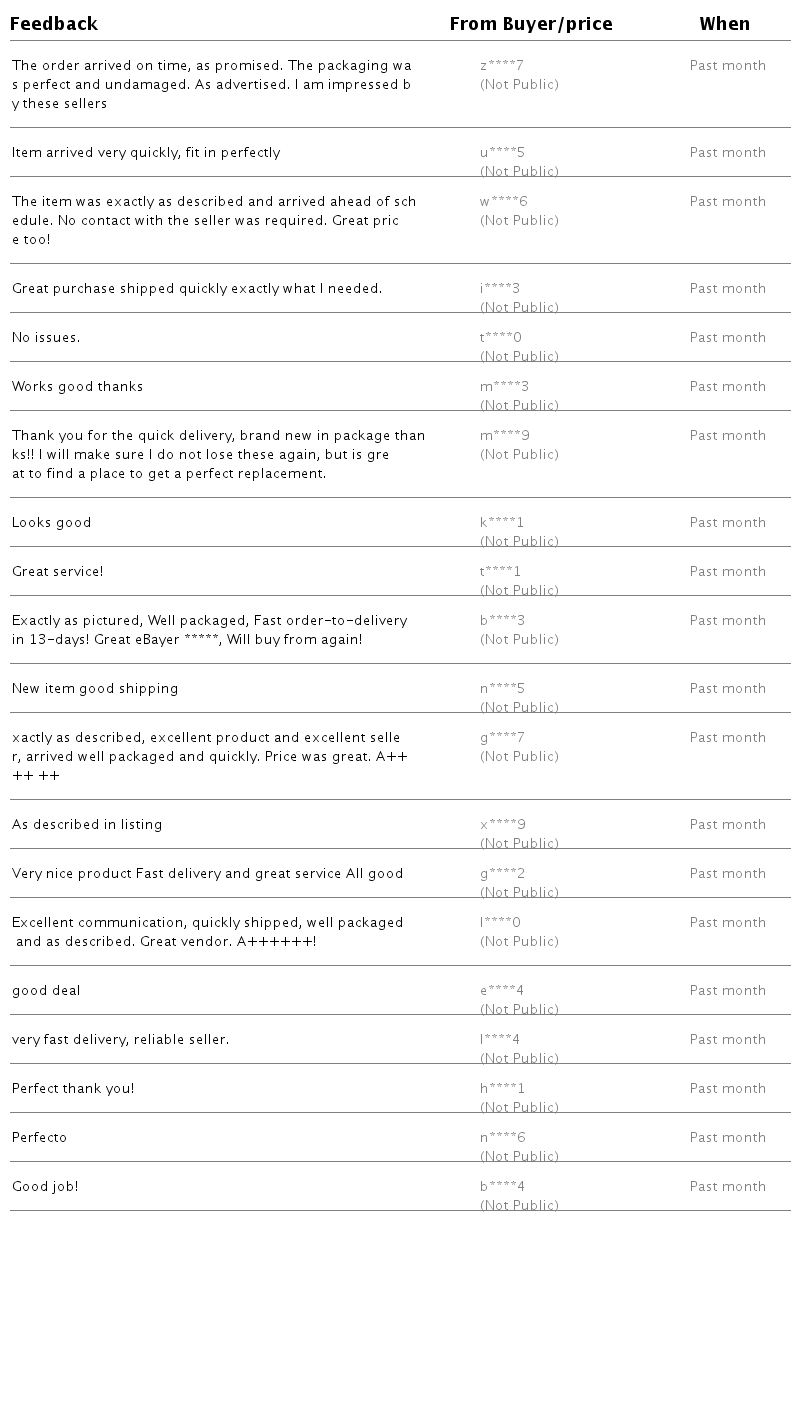Screen dimensions: 800x1424
Task: Click buyer w****6 username
Action: point(503,202)
